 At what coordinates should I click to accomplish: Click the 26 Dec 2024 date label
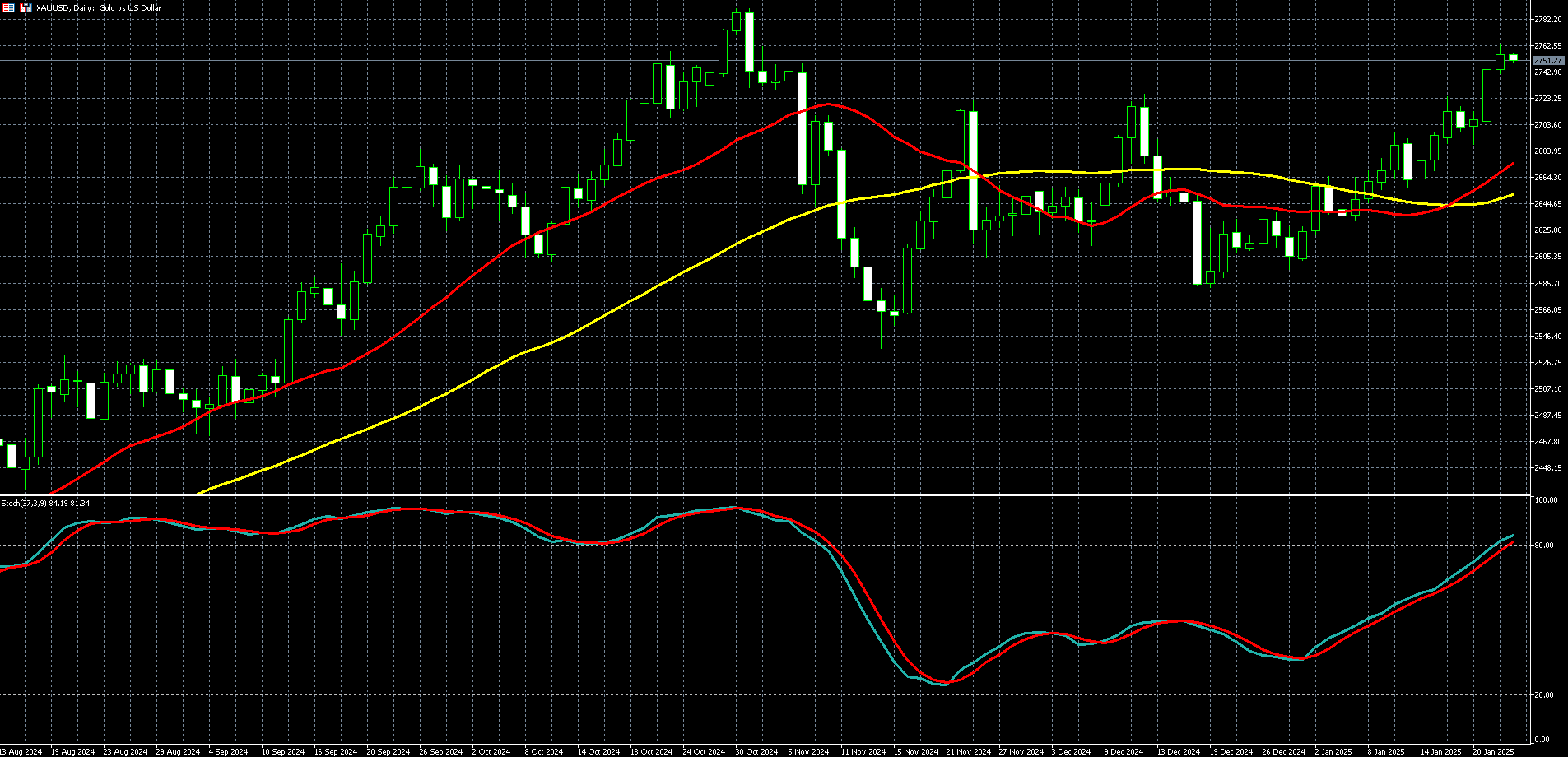[1284, 752]
